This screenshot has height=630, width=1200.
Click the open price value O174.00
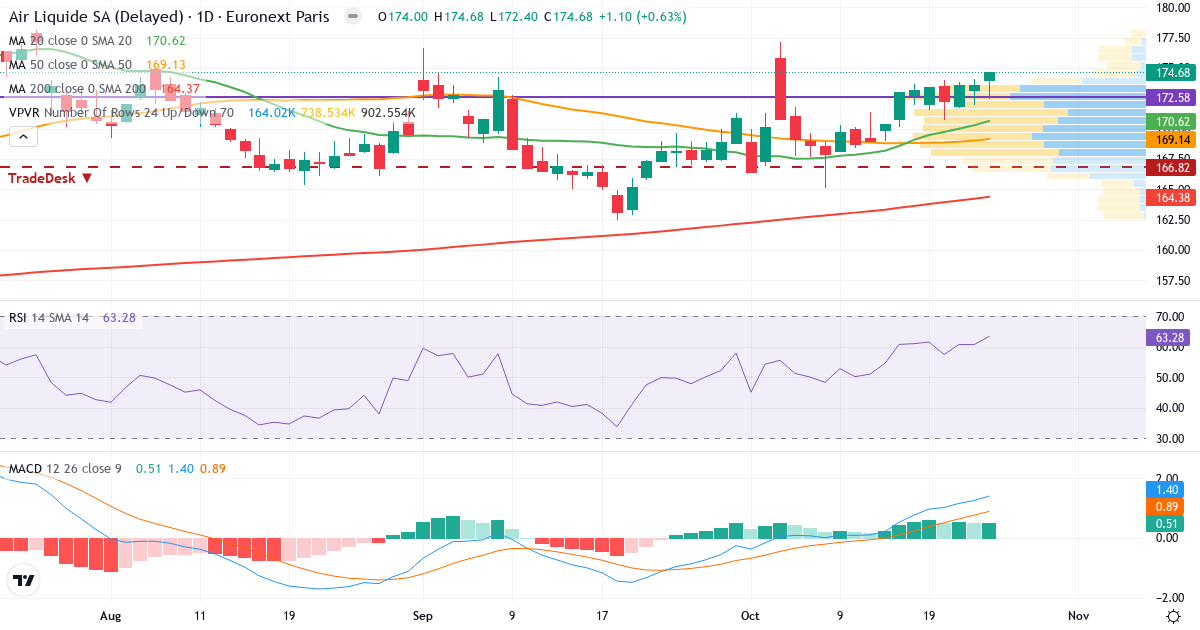point(404,17)
